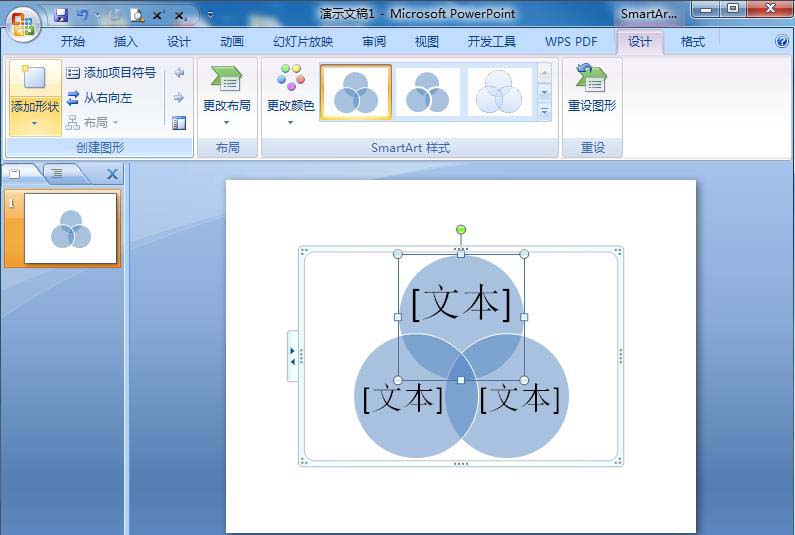Switch to the 动画 ribbon tab
This screenshot has width=795, height=535.
[x=232, y=42]
